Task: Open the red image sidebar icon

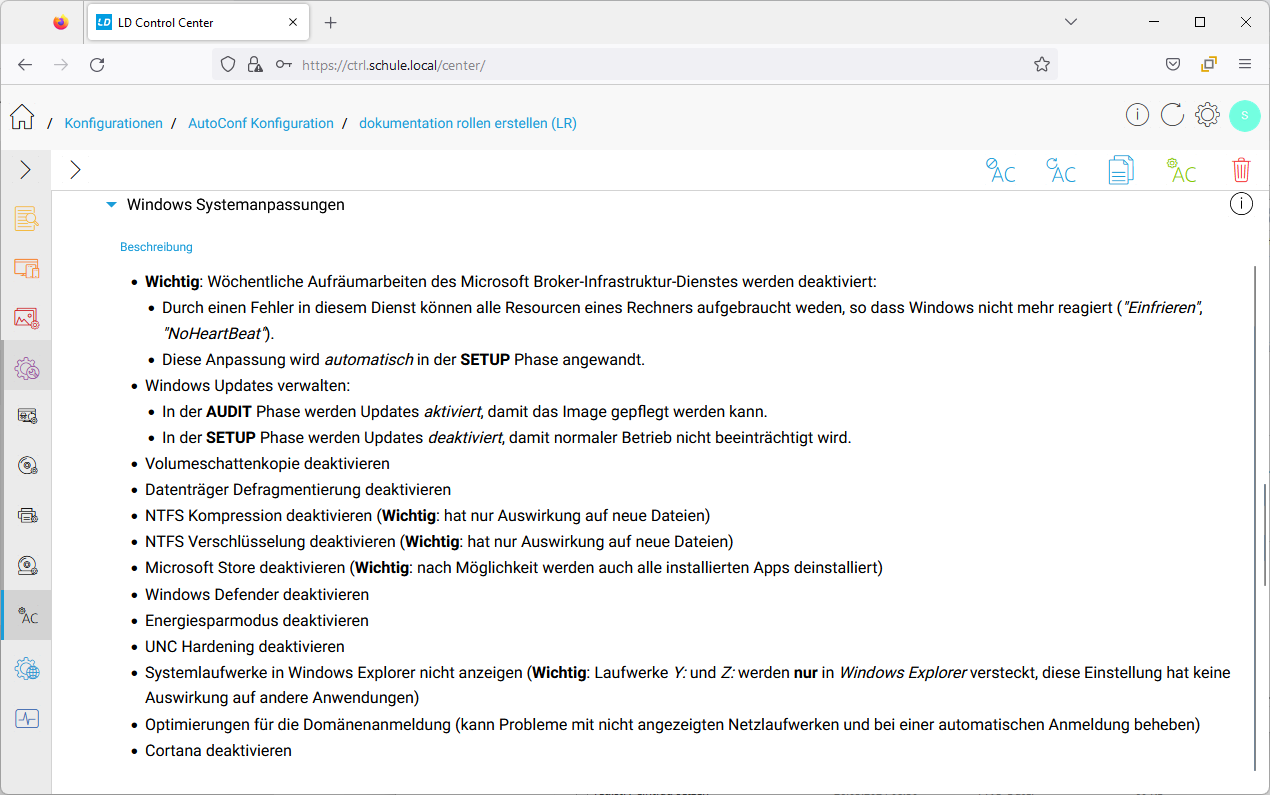Action: pos(26,318)
